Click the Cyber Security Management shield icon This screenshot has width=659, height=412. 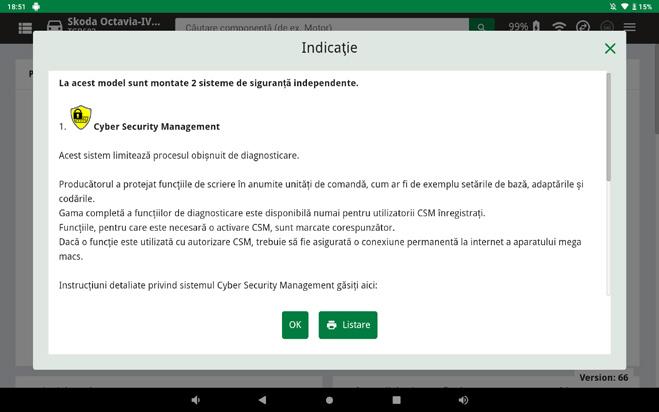(81, 117)
